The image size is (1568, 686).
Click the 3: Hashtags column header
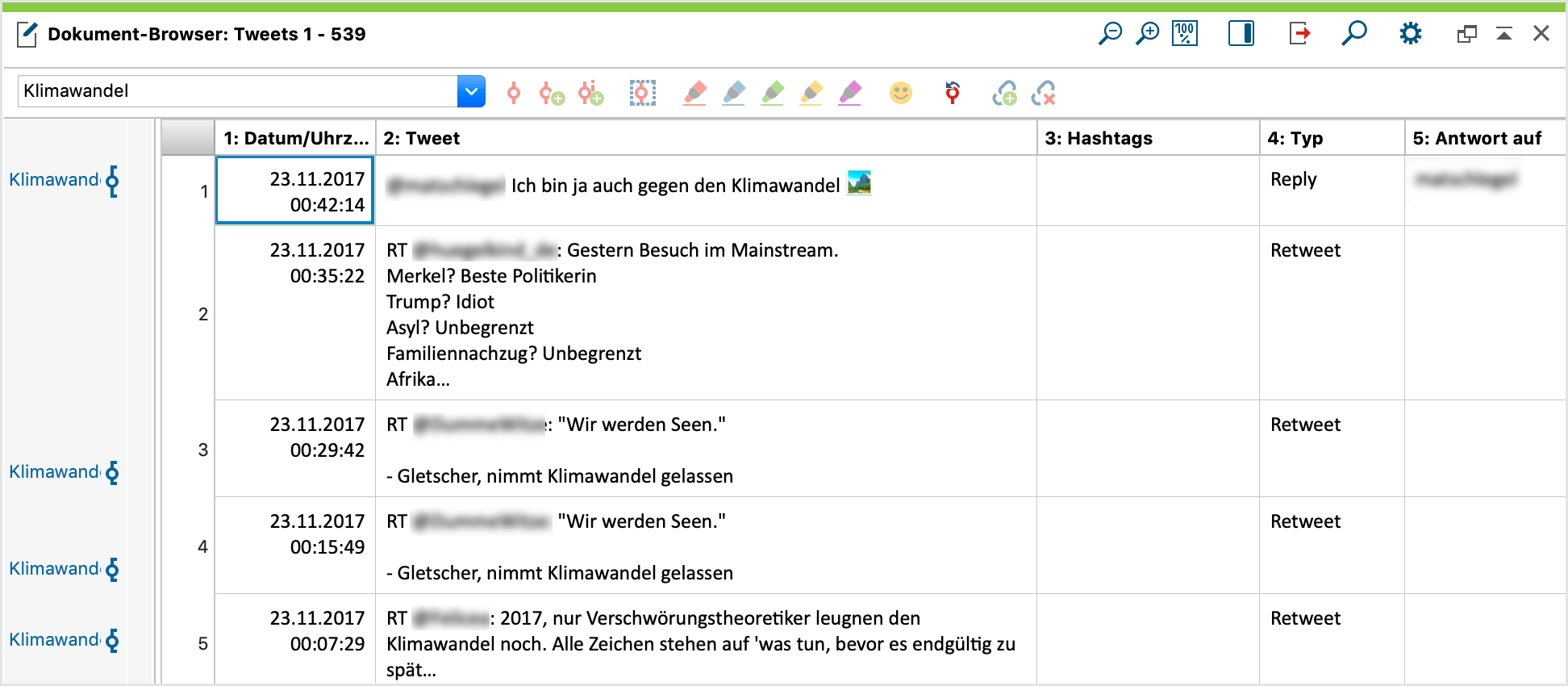[1148, 138]
